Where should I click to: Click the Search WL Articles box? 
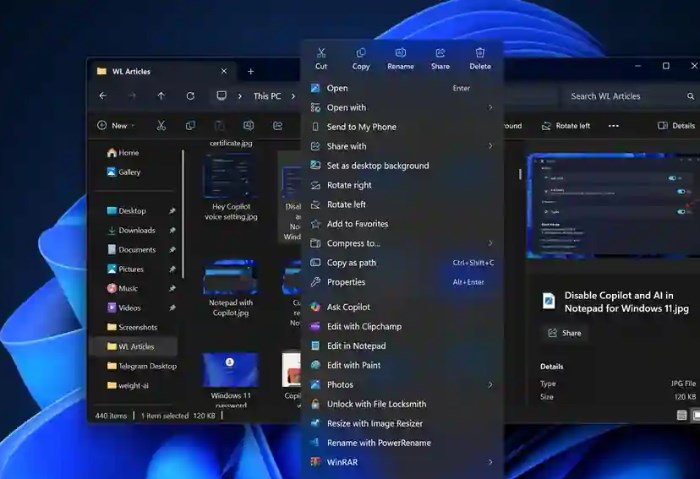pyautogui.click(x=625, y=96)
